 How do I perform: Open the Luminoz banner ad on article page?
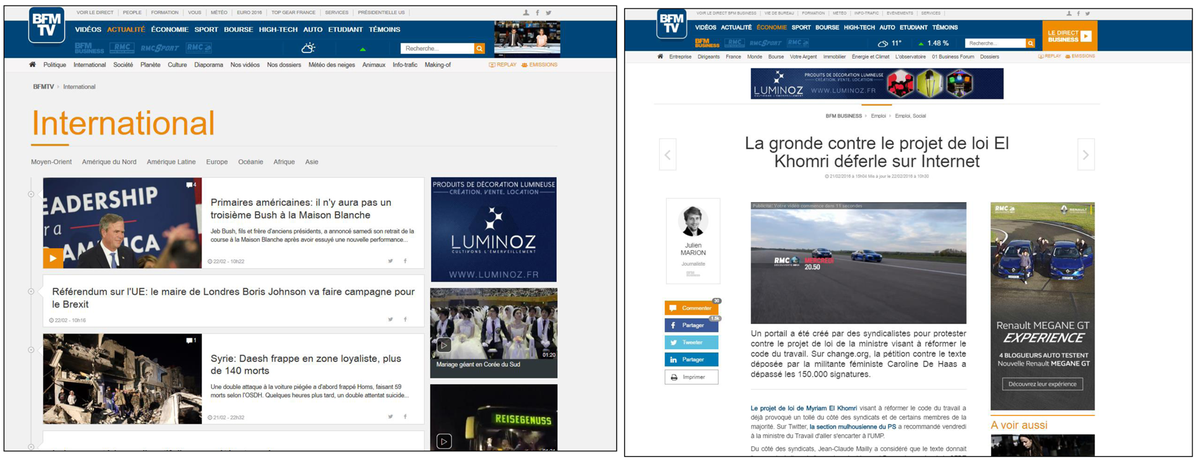(877, 84)
